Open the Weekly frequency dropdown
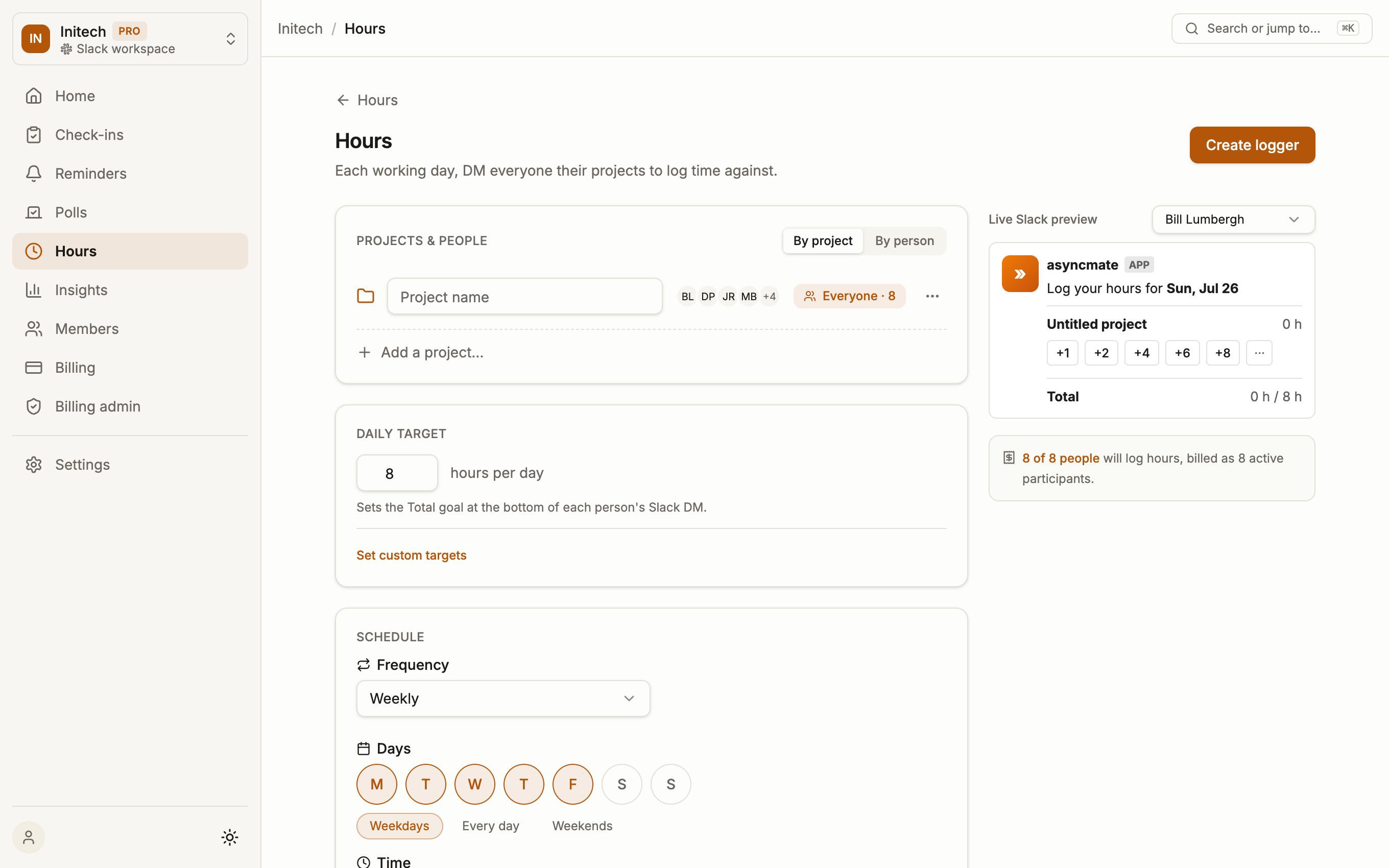 click(x=503, y=698)
